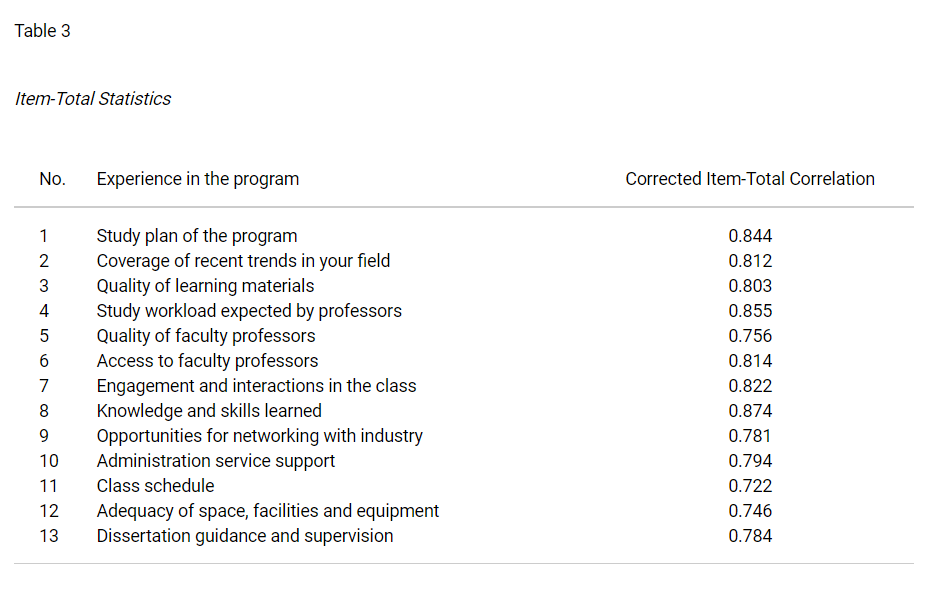Click Quality of learning materials text
Viewport: 943px width, 600px height.
pos(206,286)
